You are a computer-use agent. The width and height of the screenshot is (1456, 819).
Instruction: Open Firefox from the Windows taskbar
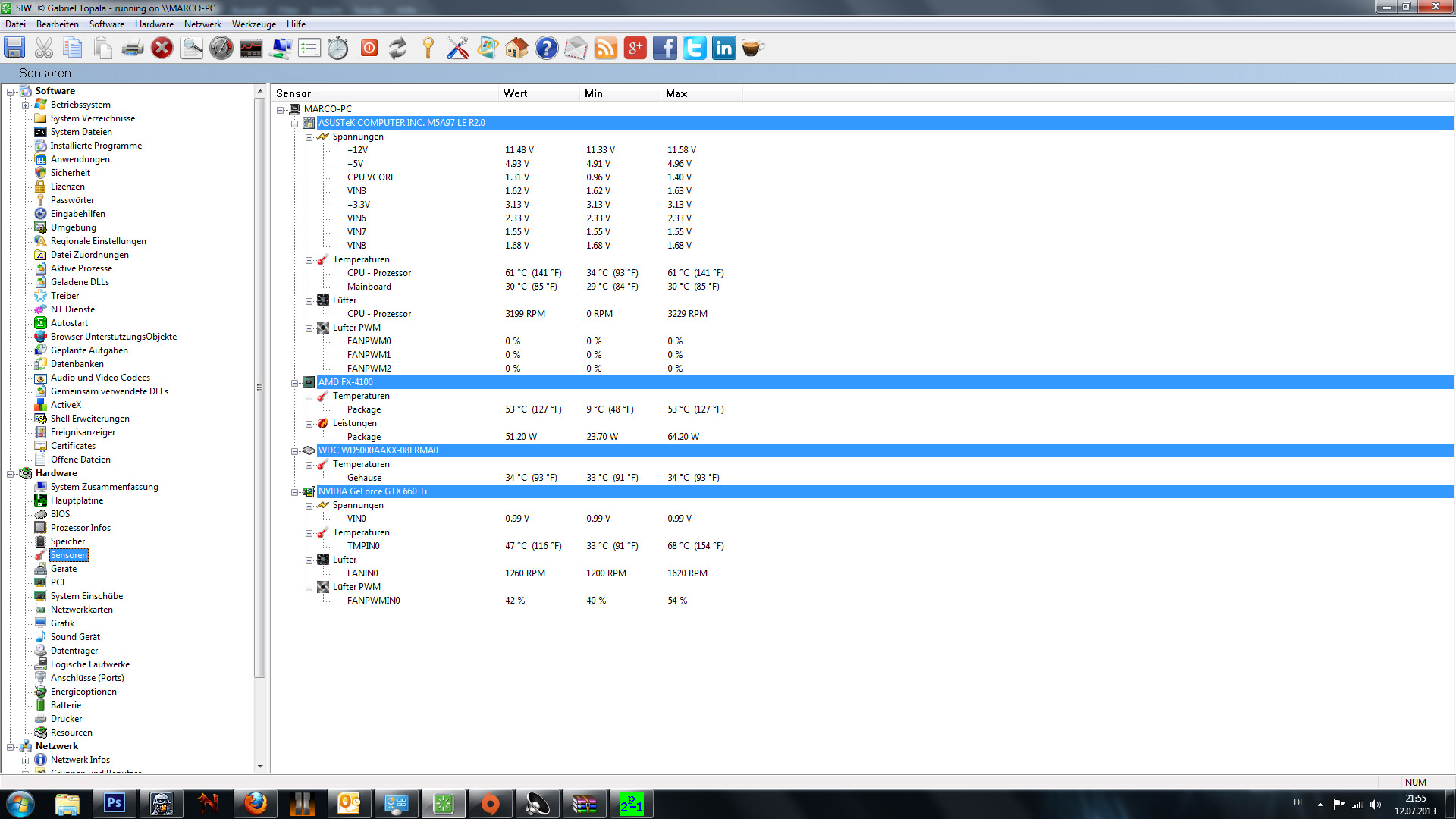point(256,803)
